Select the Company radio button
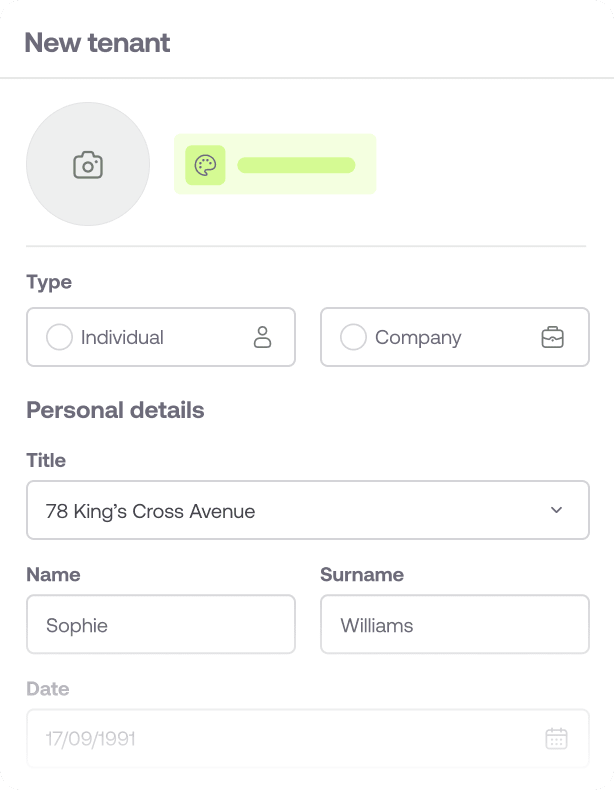 353,337
